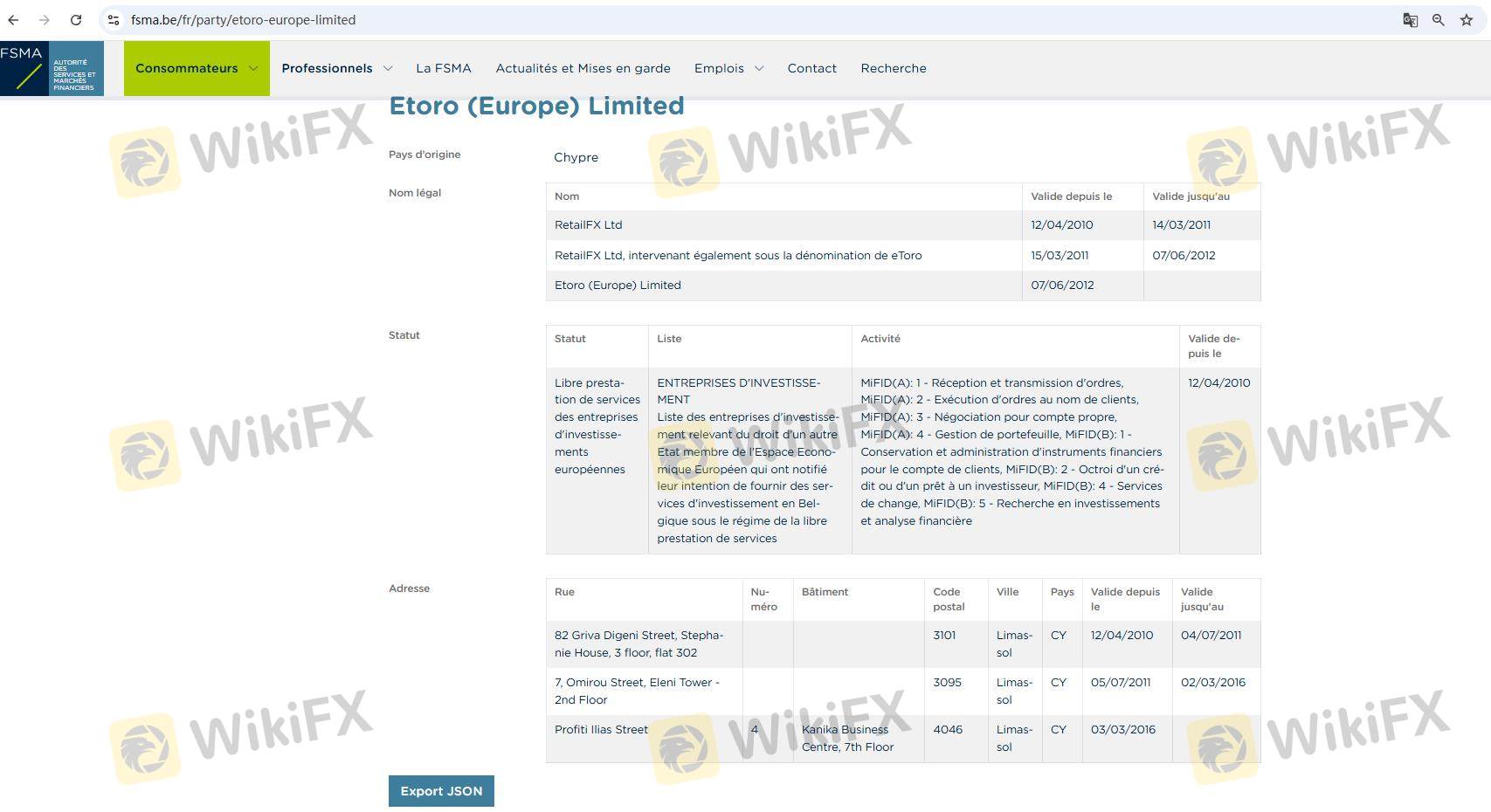
Task: Click the Rue column header
Action: pyautogui.click(x=564, y=592)
